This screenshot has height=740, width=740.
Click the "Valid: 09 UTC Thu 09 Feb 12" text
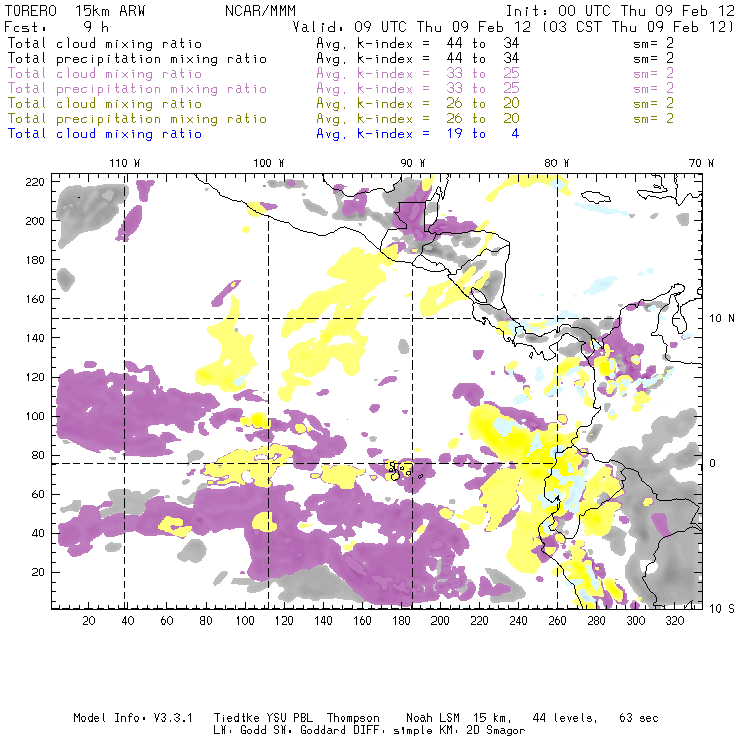[x=411, y=27]
